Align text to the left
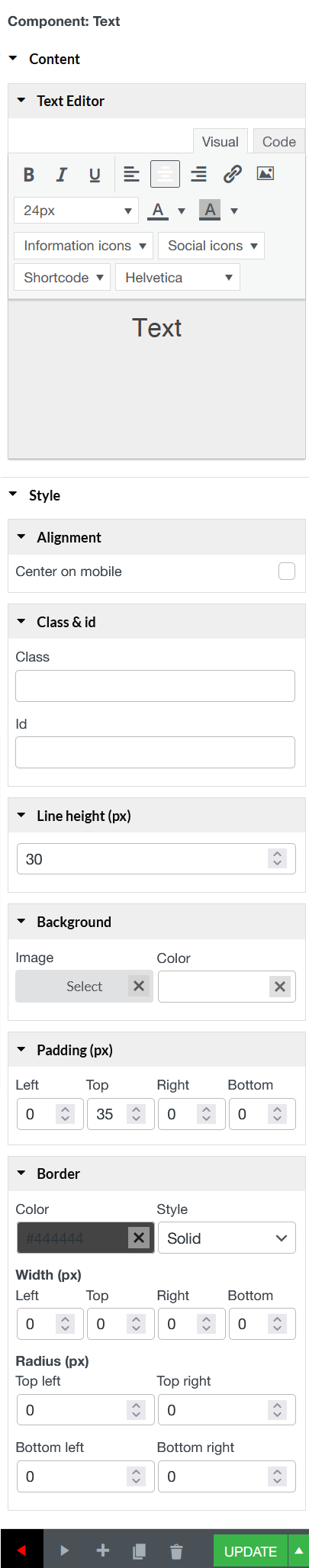 point(131,174)
